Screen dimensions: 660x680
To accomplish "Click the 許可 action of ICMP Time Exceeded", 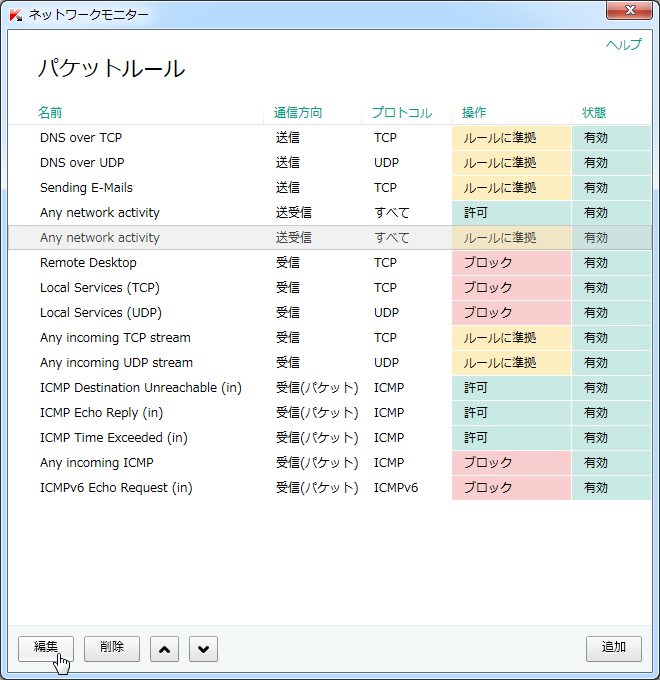I will tap(510, 438).
